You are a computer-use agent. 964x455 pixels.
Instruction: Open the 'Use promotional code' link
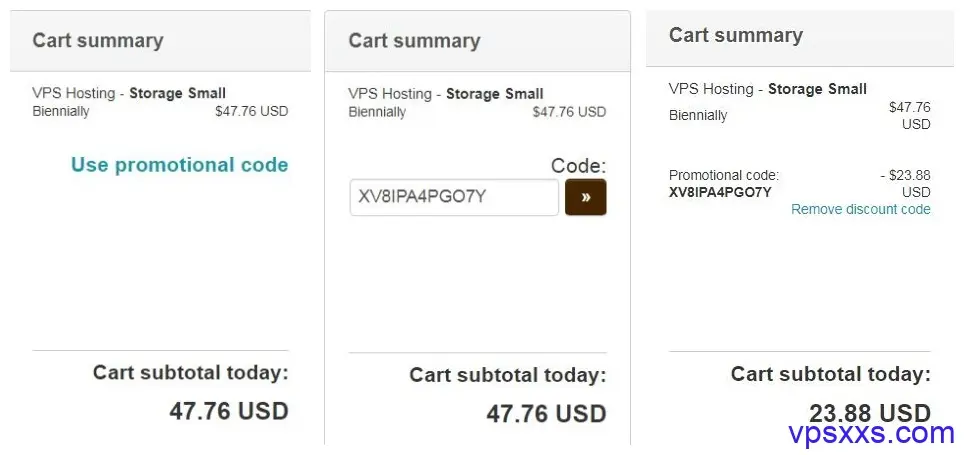(180, 165)
